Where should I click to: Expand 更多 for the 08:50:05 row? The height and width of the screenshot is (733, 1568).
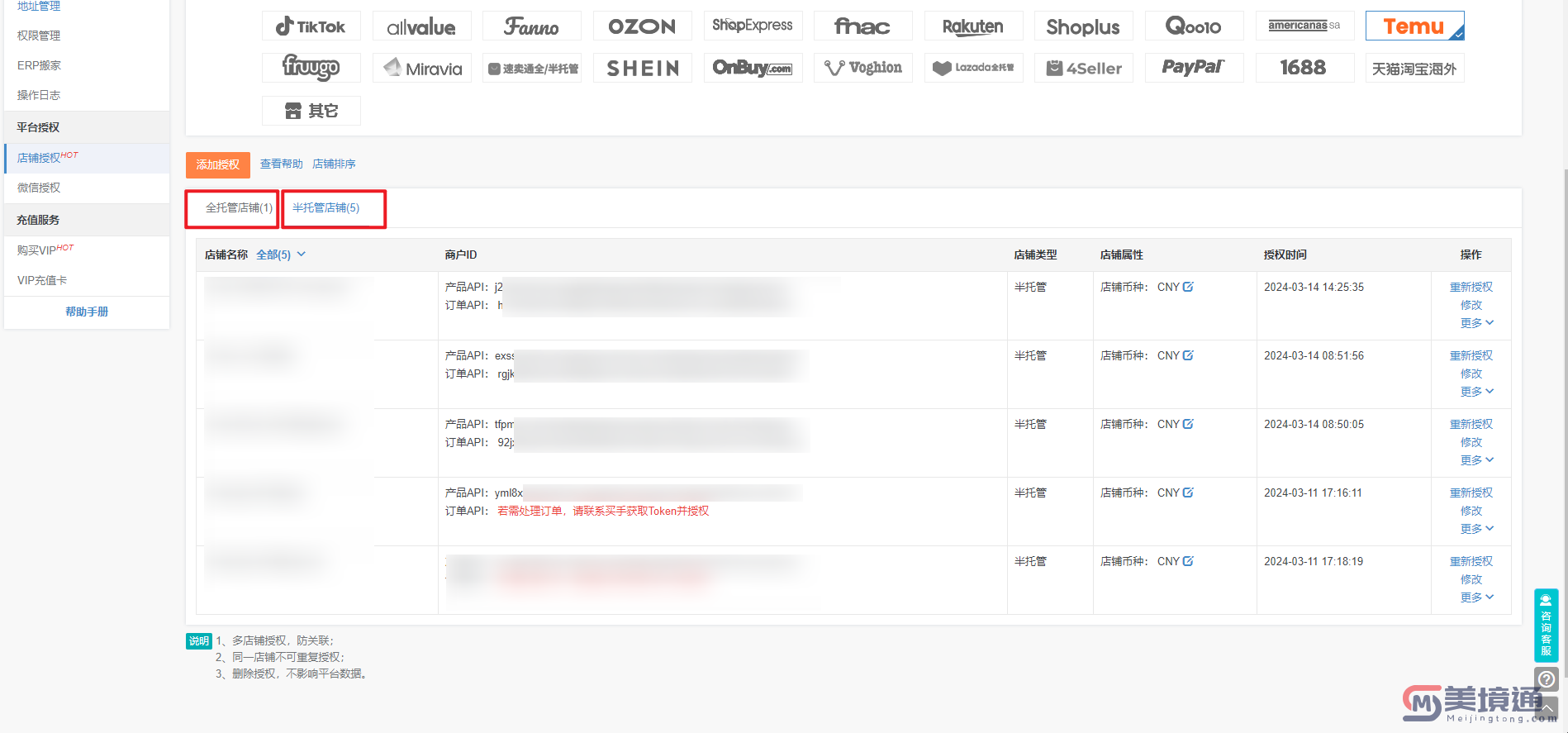pyautogui.click(x=1476, y=460)
